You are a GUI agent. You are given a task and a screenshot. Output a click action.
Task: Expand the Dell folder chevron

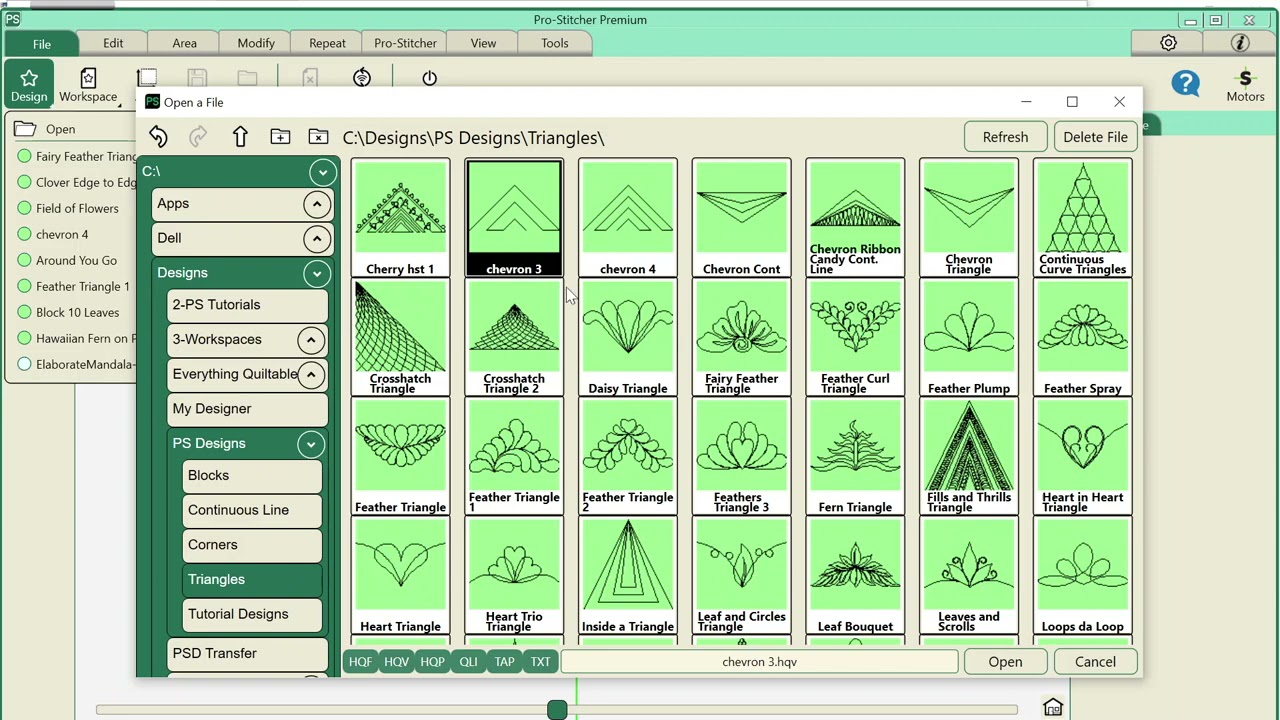(316, 239)
